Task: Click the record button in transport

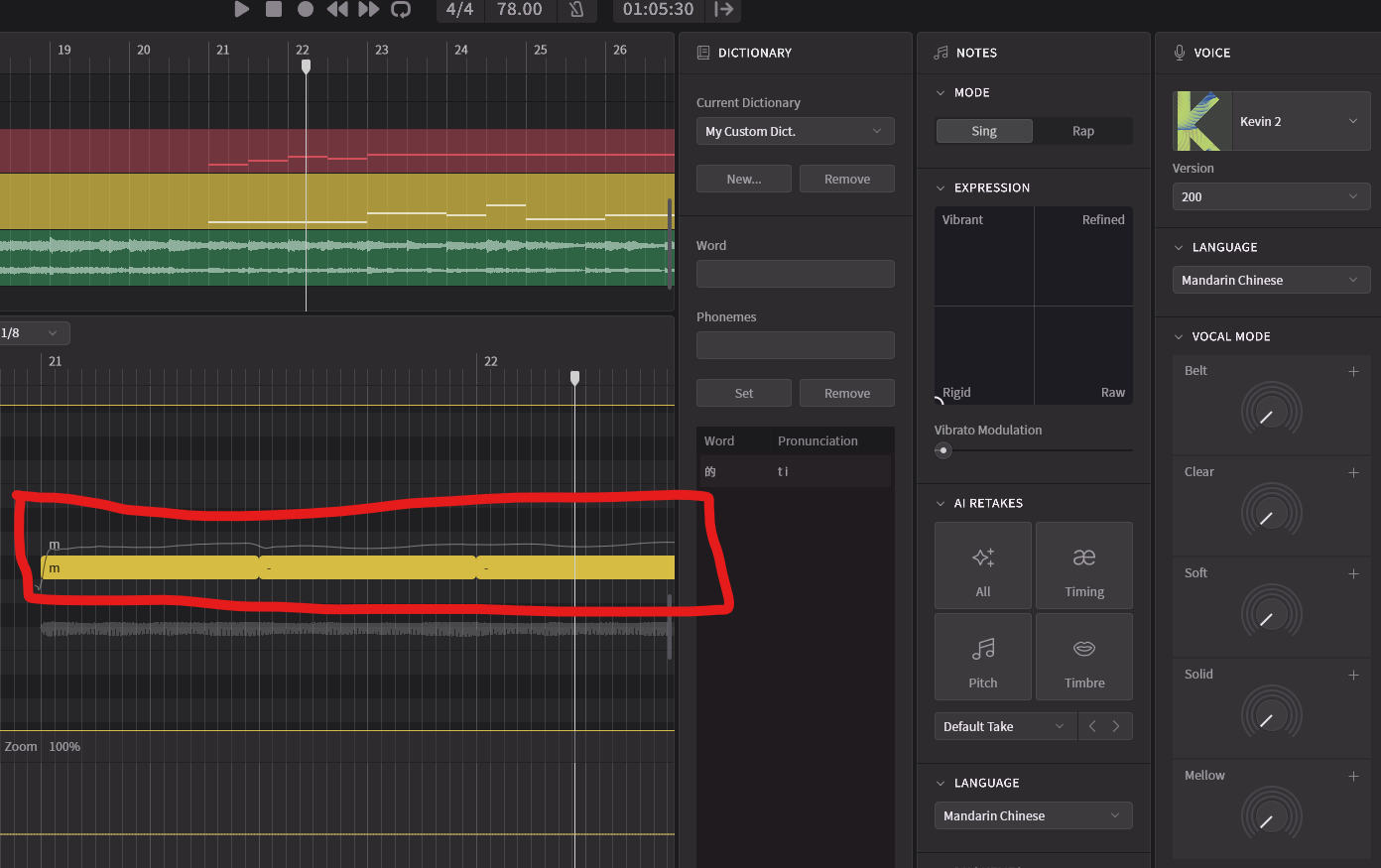Action: pyautogui.click(x=306, y=9)
